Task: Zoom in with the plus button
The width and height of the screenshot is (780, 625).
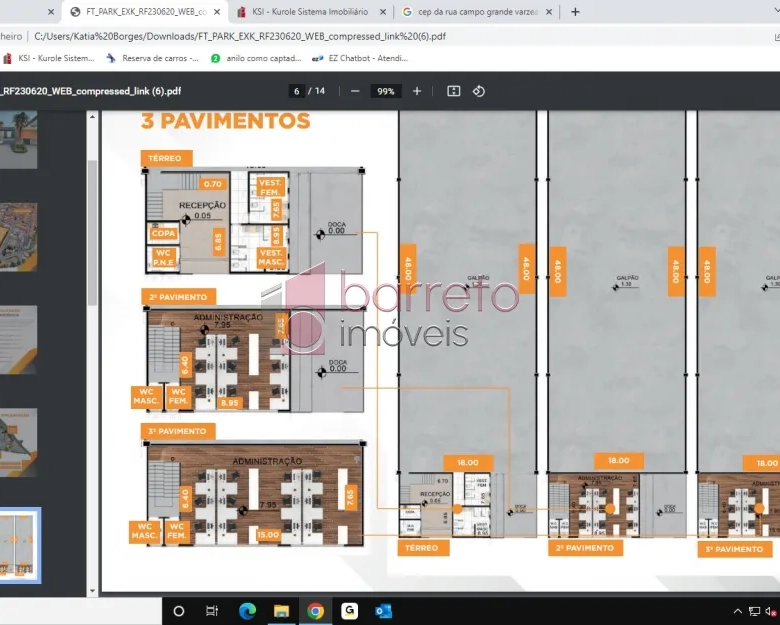Action: pyautogui.click(x=417, y=91)
